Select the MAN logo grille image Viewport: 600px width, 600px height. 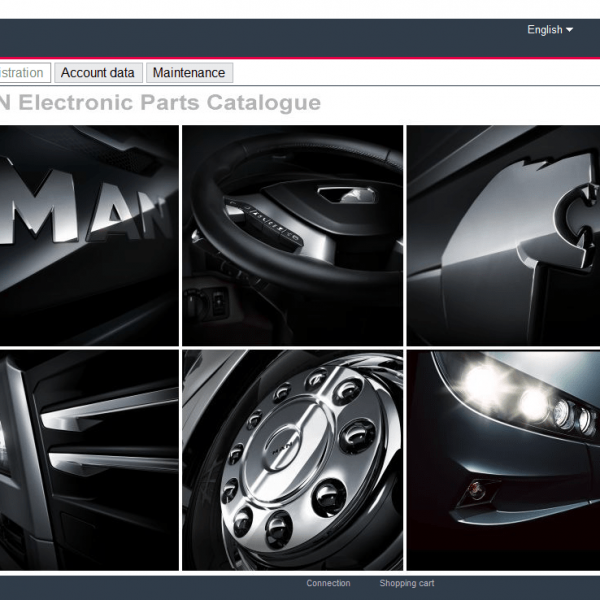89,235
